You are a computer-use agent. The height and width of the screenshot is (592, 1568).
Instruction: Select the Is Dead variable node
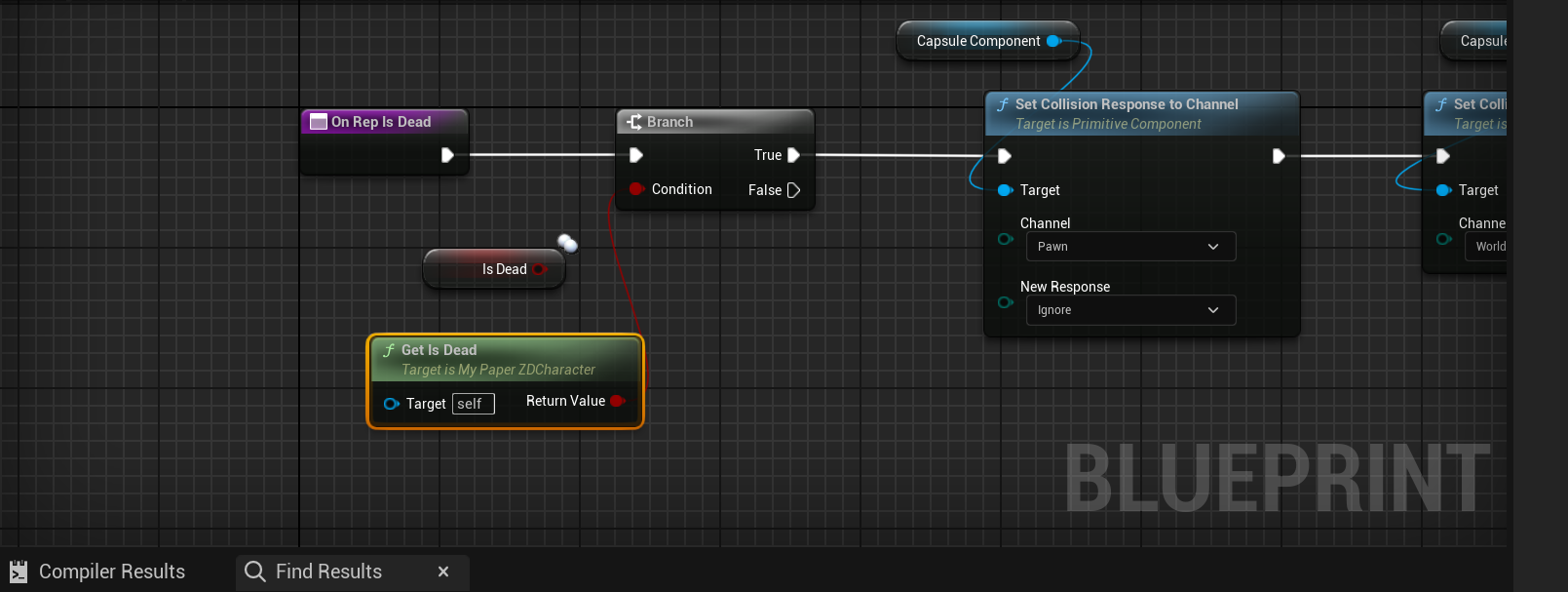click(494, 269)
